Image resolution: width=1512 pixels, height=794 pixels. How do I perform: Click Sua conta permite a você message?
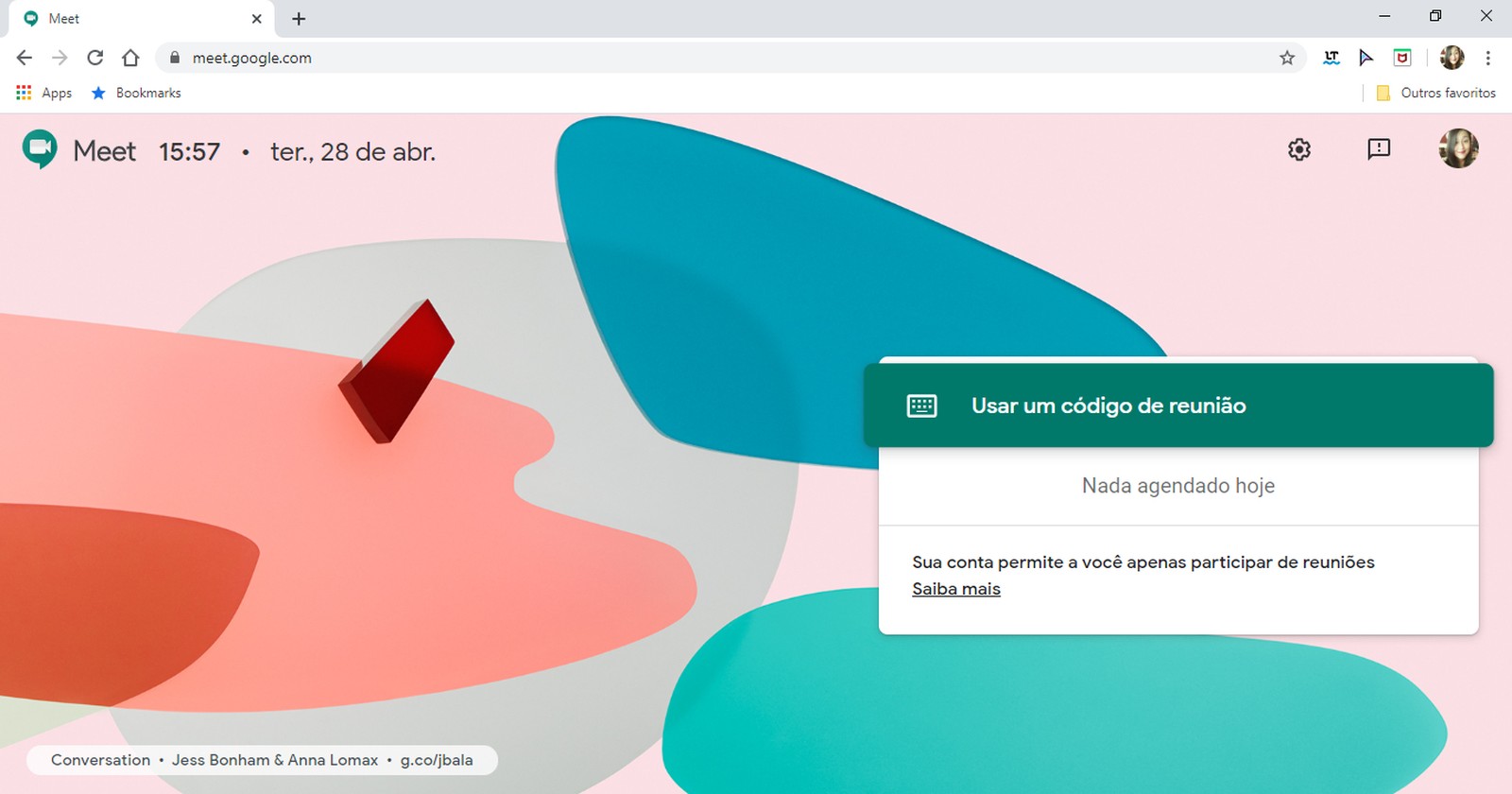[1143, 562]
